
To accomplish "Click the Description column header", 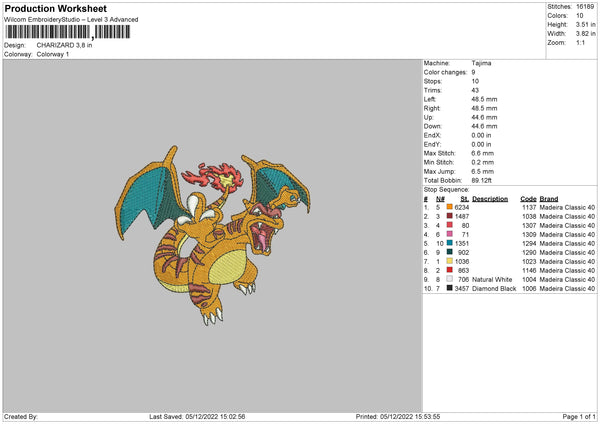I will click(x=490, y=199).
